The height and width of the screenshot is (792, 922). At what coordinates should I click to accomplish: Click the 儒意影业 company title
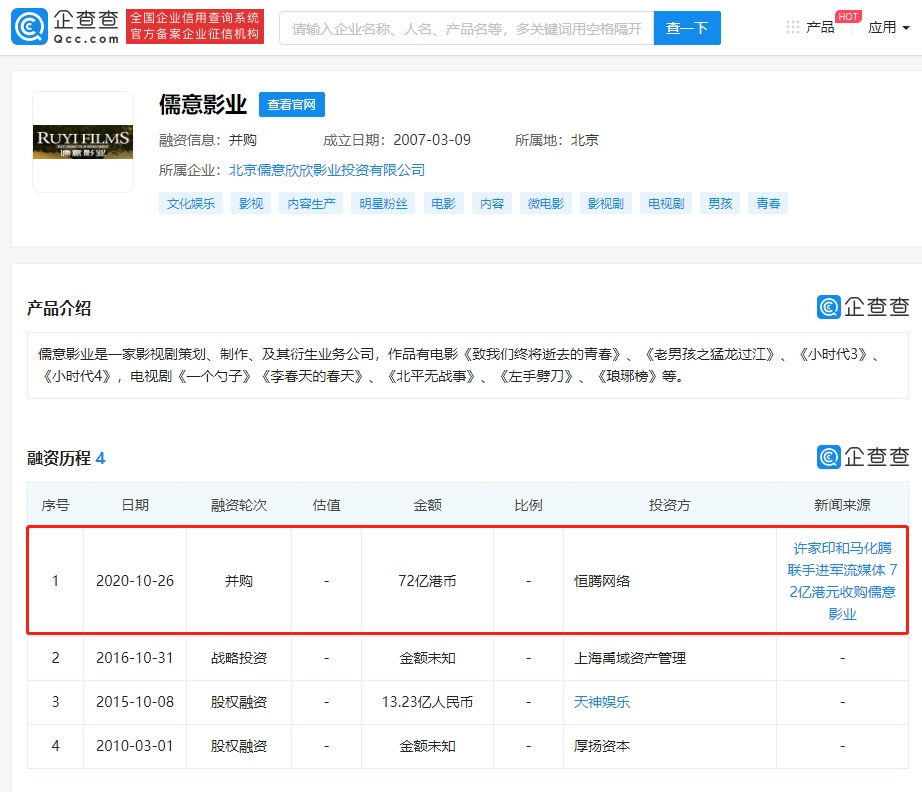coord(203,105)
